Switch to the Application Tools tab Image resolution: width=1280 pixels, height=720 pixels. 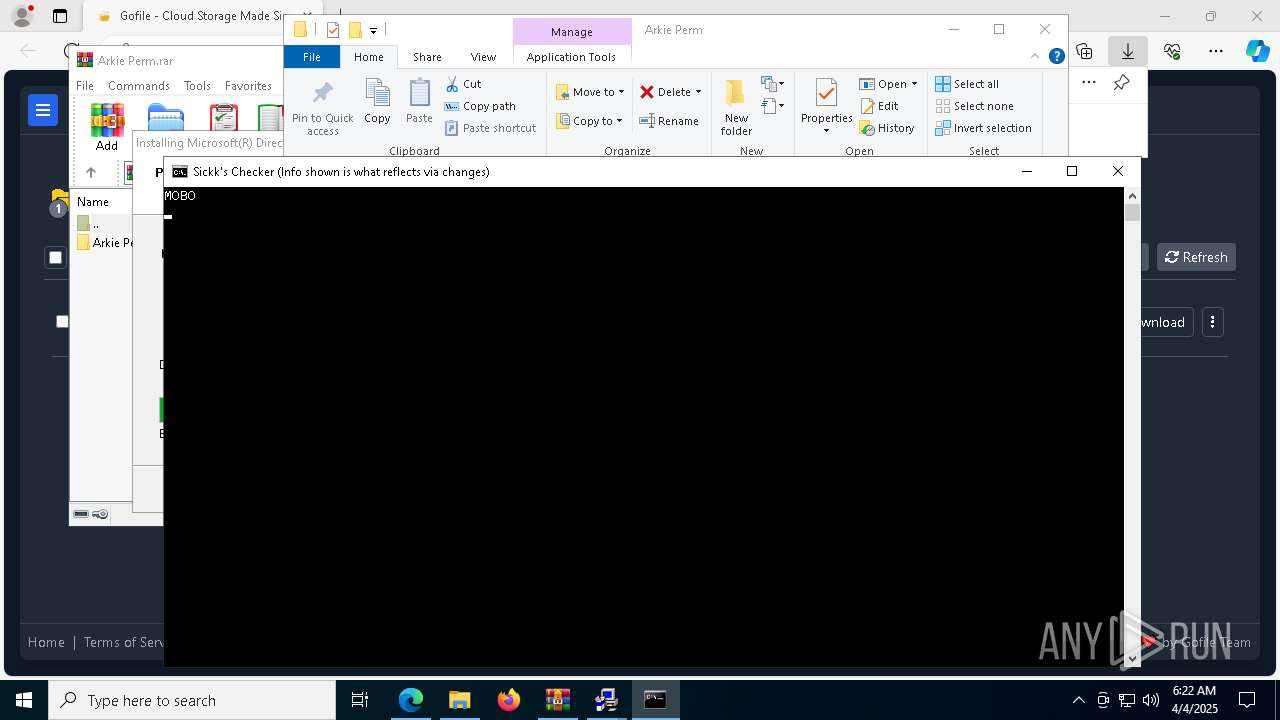tap(571, 57)
